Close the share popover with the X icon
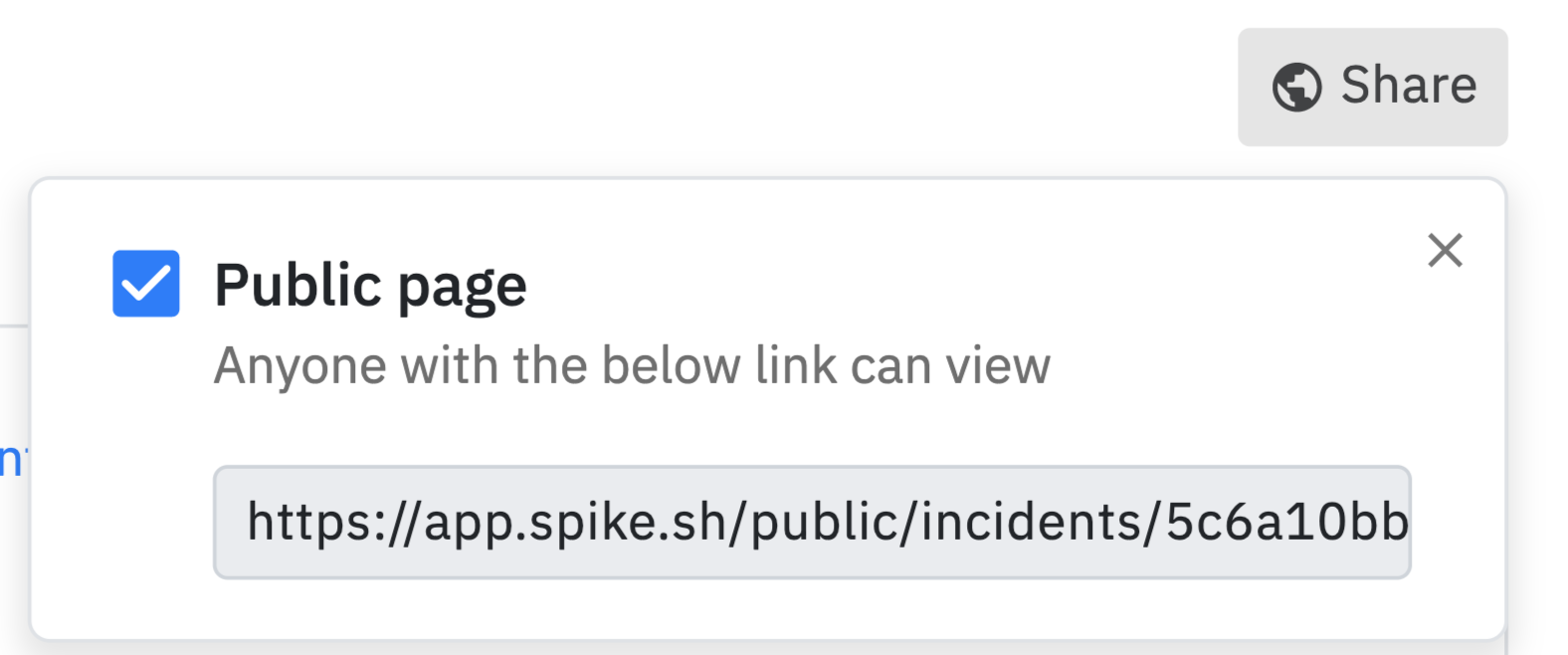The height and width of the screenshot is (655, 1568). (1445, 250)
